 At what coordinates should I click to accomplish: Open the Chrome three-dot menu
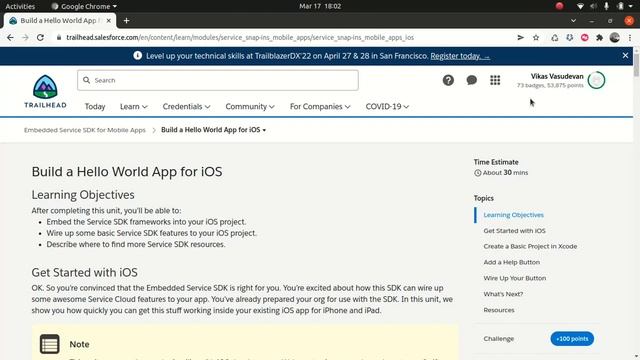tap(630, 38)
